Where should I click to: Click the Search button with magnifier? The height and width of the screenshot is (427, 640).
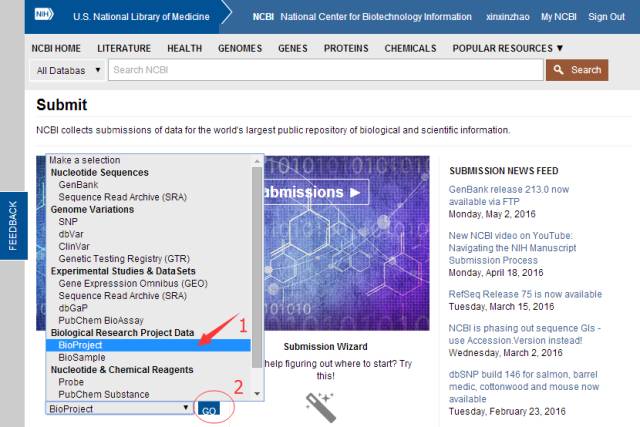pyautogui.click(x=576, y=70)
